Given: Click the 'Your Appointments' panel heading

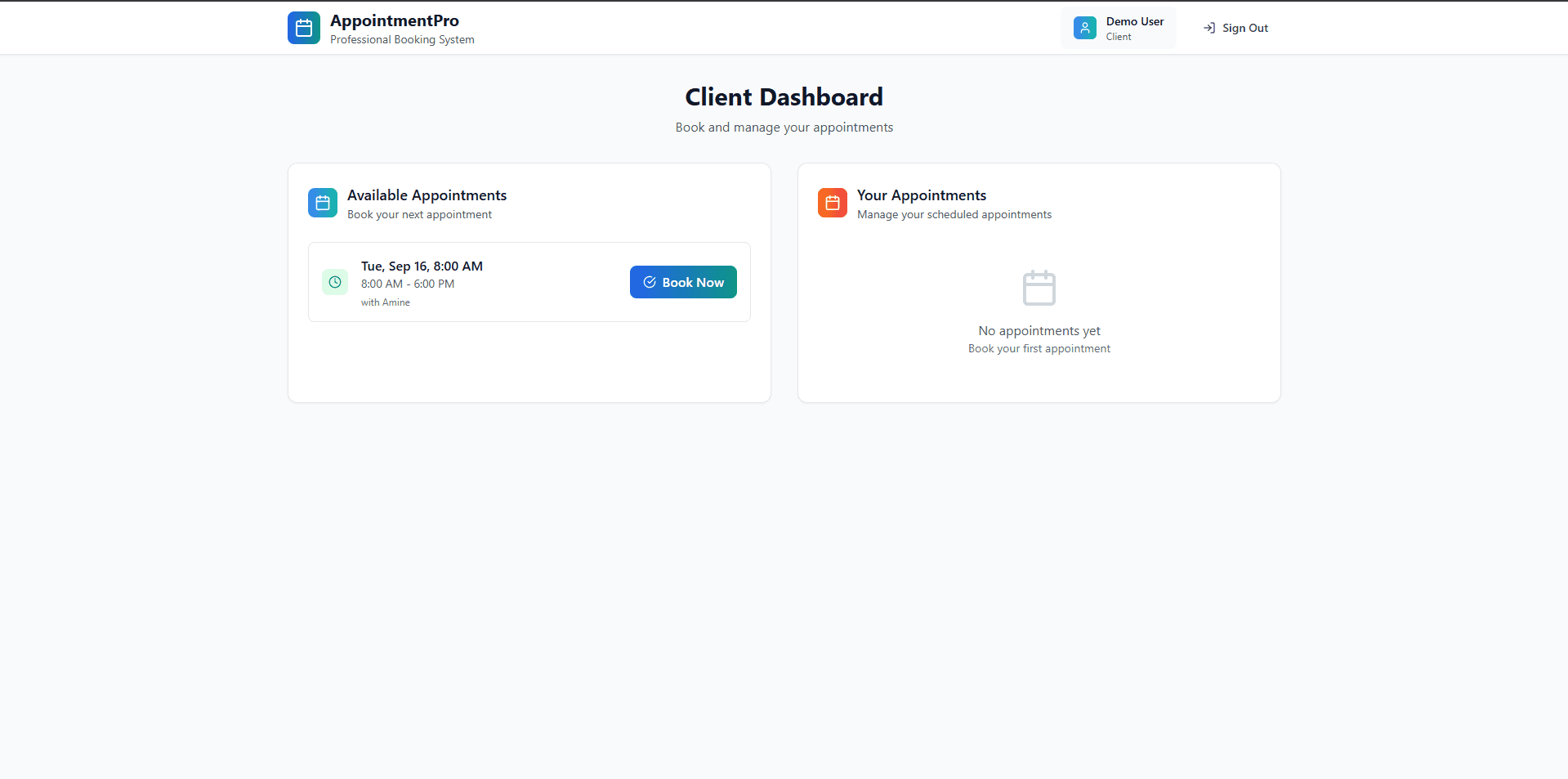Looking at the screenshot, I should click(x=922, y=195).
